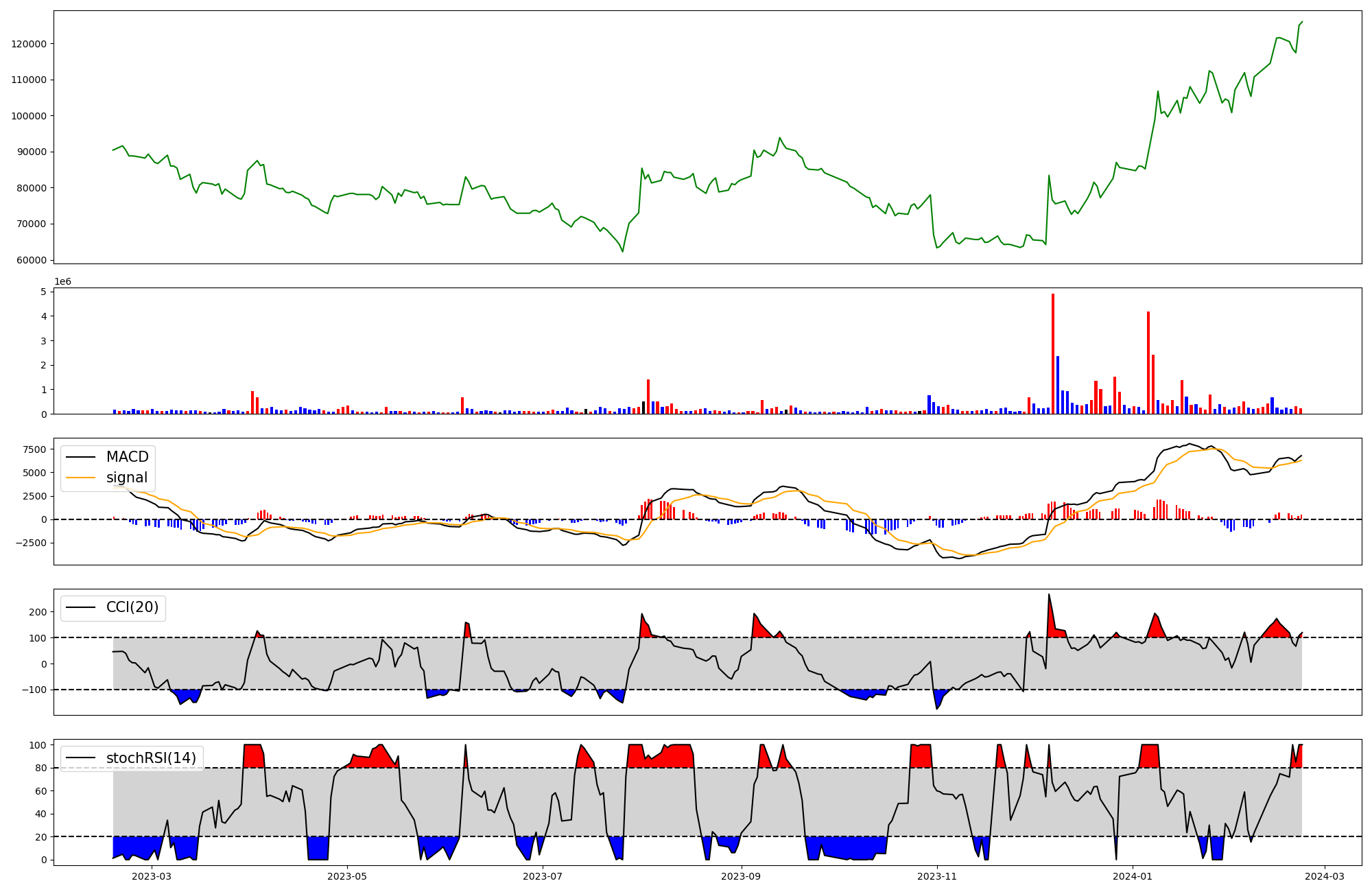Click the 2023-09 date tick label
The width and height of the screenshot is (1372, 892).
741,876
